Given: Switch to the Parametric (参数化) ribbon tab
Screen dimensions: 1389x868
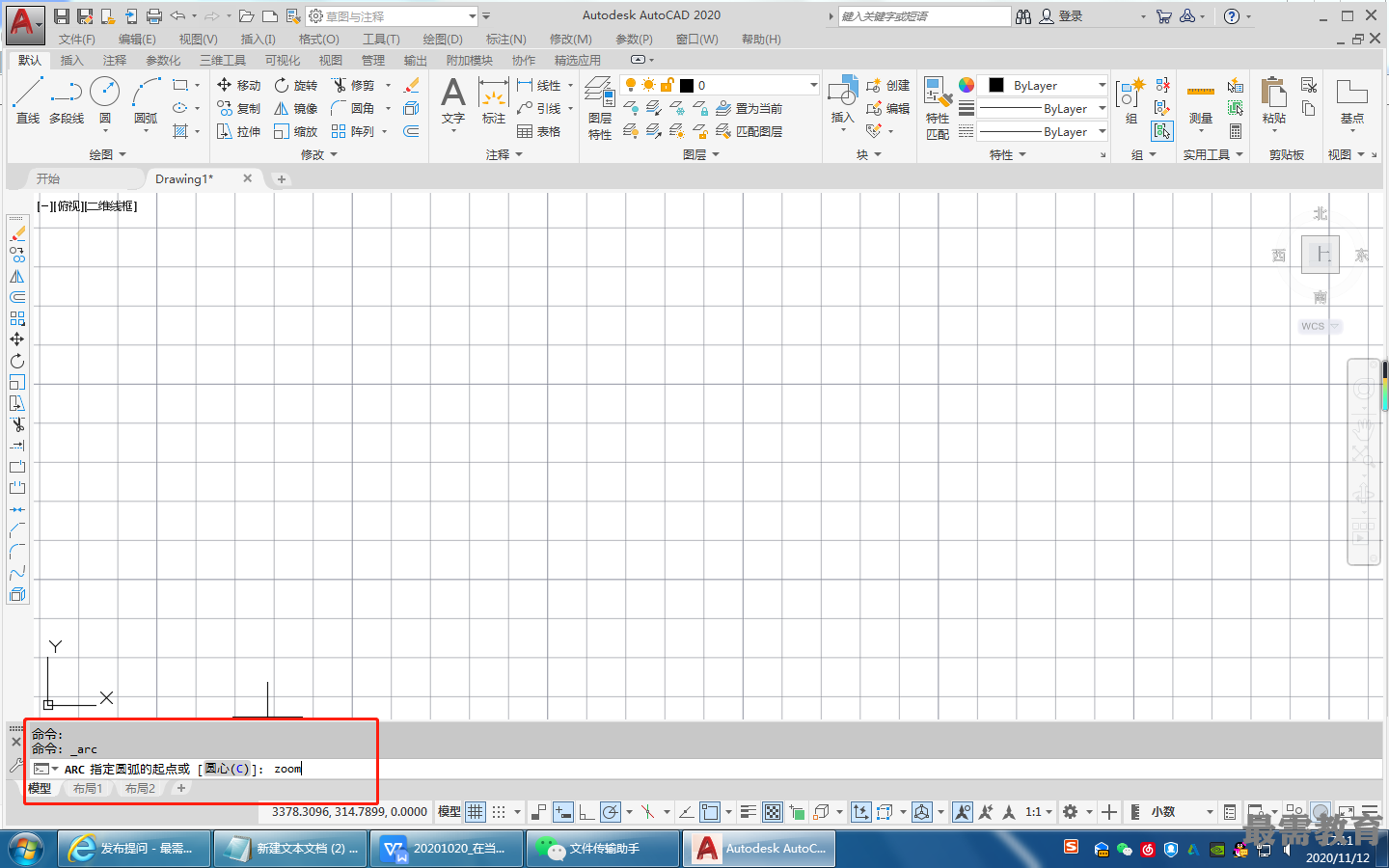Looking at the screenshot, I should coord(163,60).
